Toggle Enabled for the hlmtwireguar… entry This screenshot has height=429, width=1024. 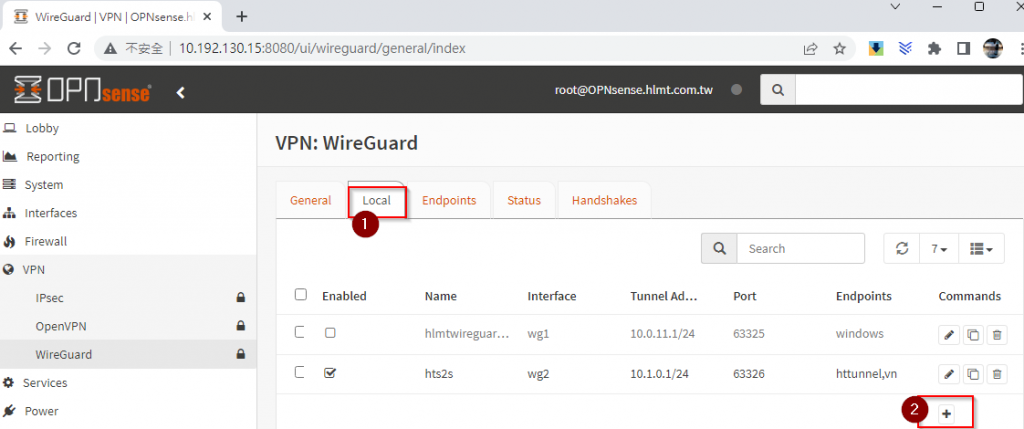(330, 333)
